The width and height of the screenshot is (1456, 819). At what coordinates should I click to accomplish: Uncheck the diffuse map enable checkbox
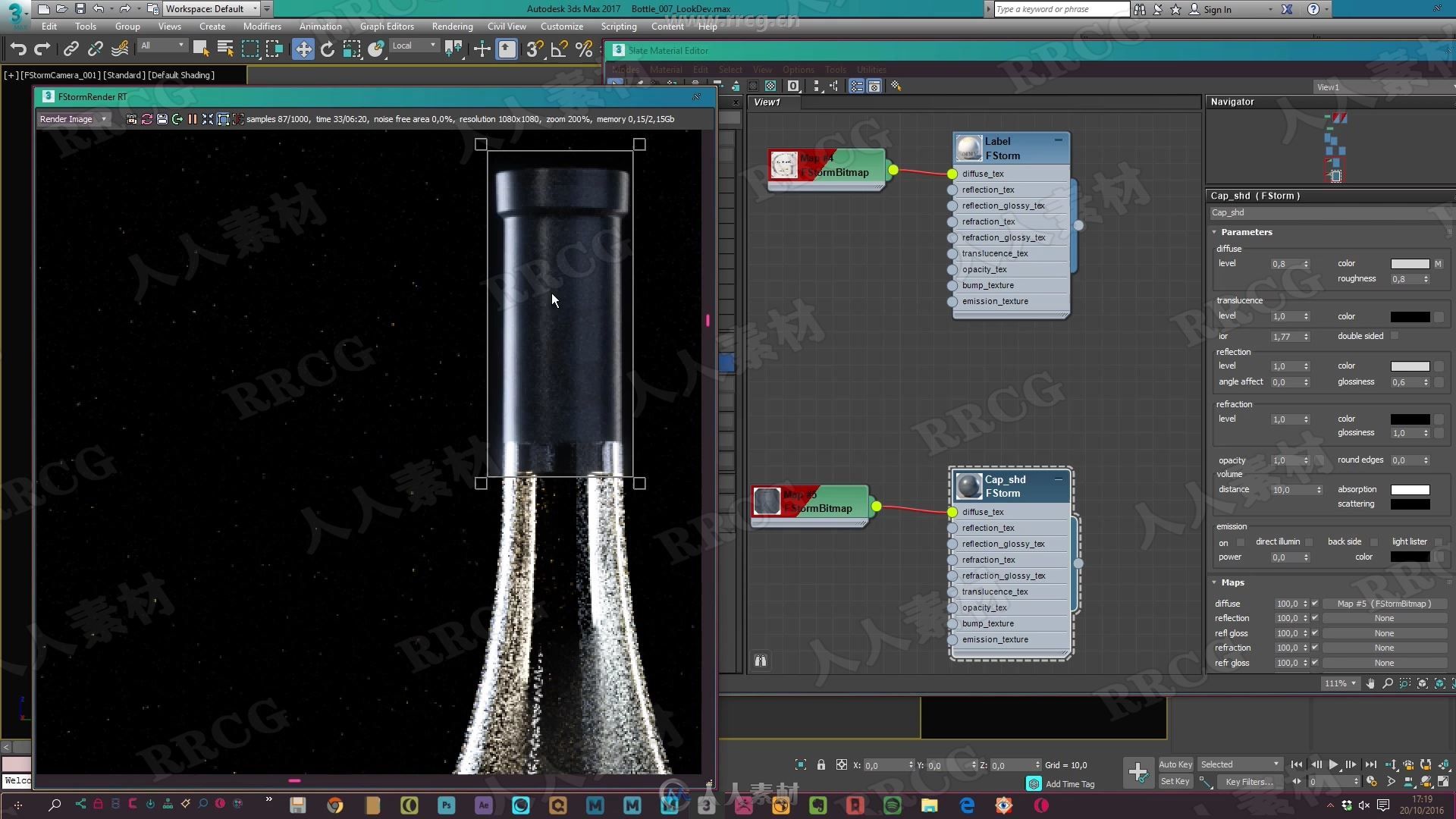1315,604
